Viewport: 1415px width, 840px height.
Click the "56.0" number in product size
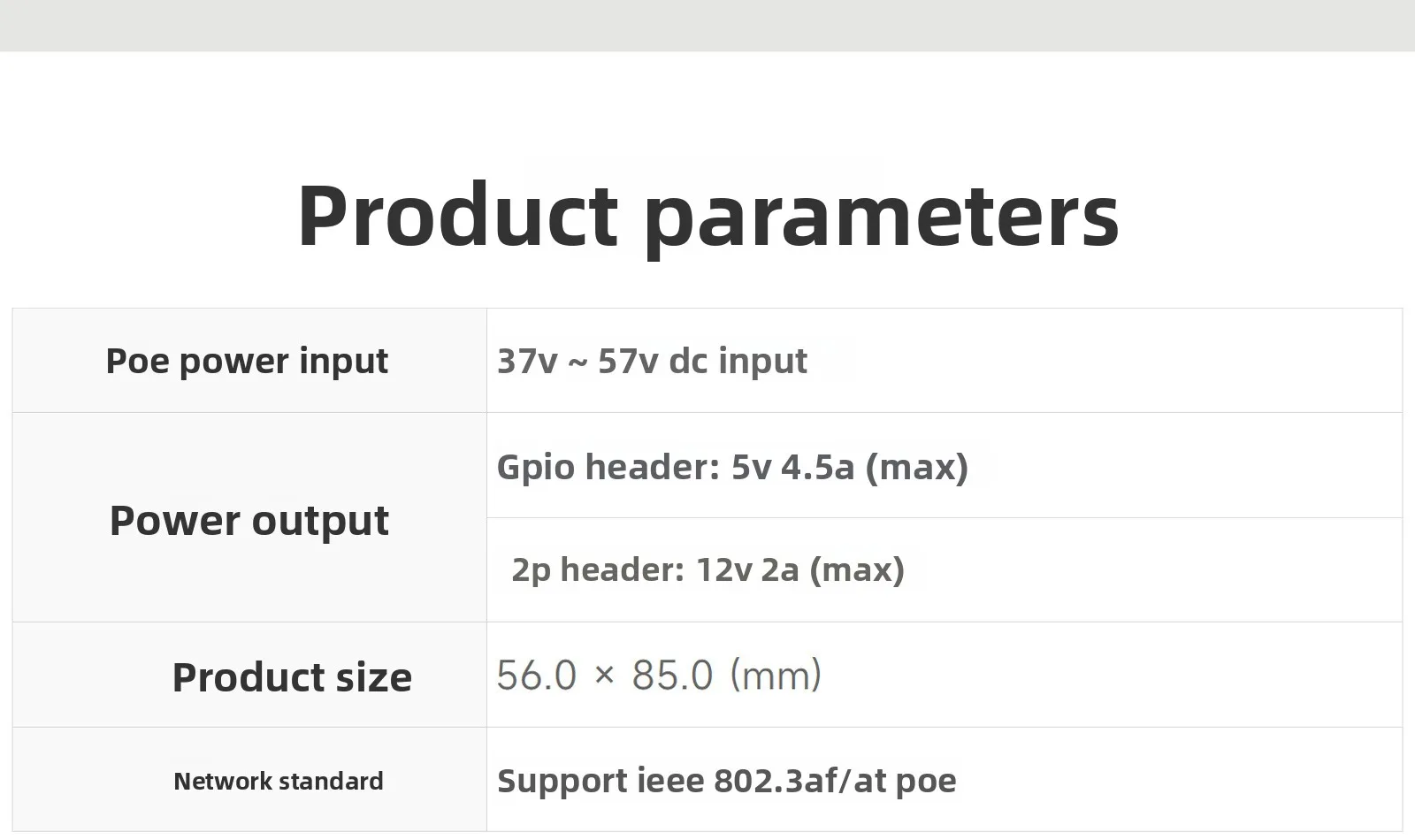click(536, 676)
